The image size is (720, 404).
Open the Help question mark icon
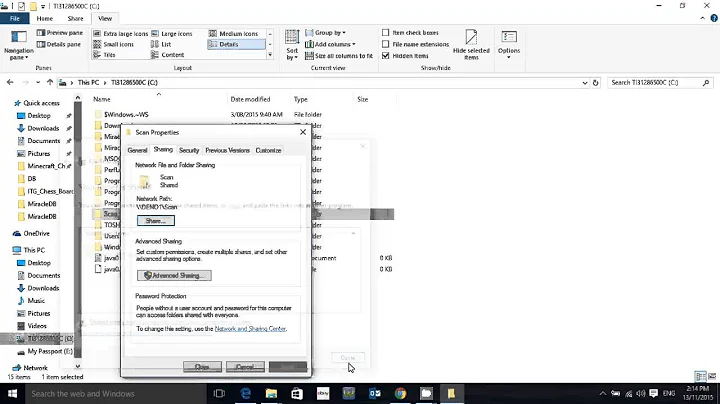tap(714, 18)
